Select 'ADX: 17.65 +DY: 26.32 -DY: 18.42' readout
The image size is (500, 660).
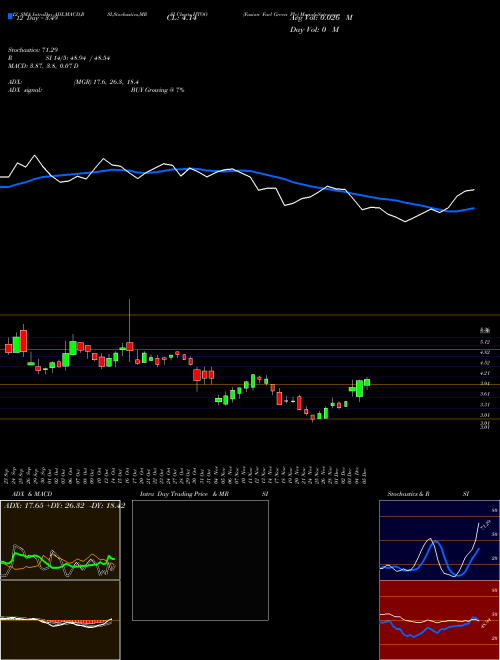[x=64, y=506]
